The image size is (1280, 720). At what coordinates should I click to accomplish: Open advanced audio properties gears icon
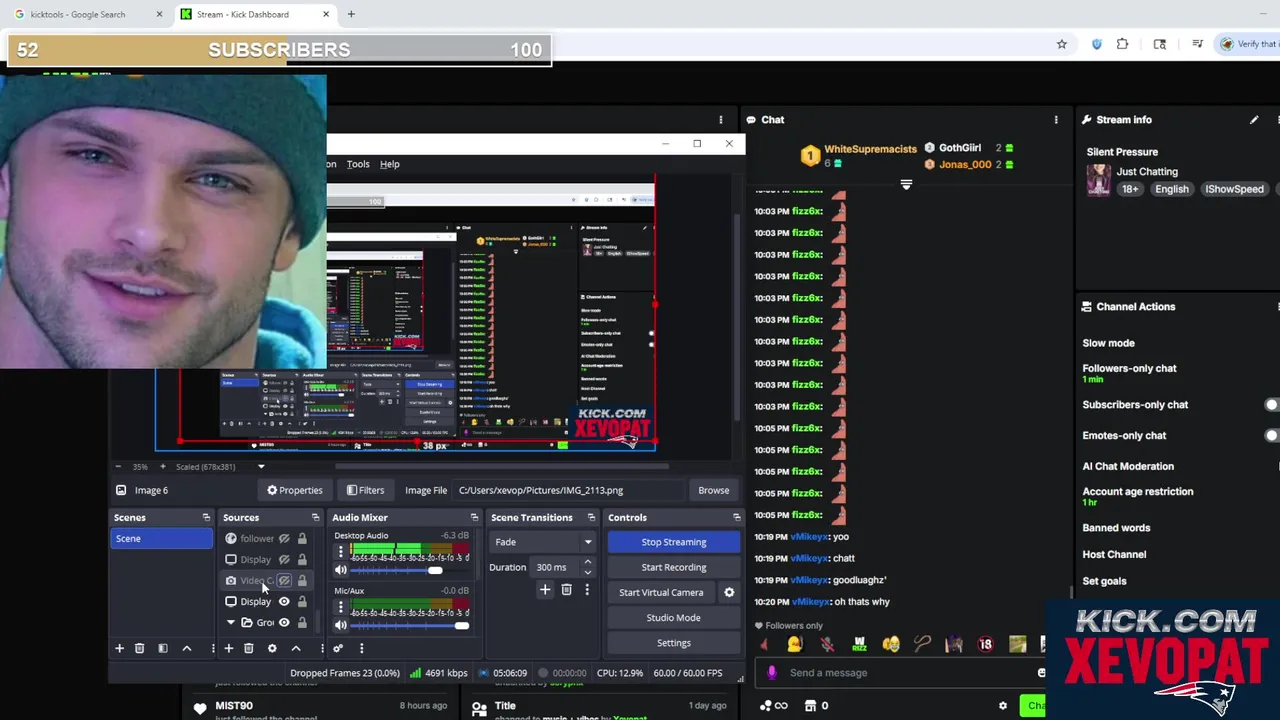click(x=338, y=648)
